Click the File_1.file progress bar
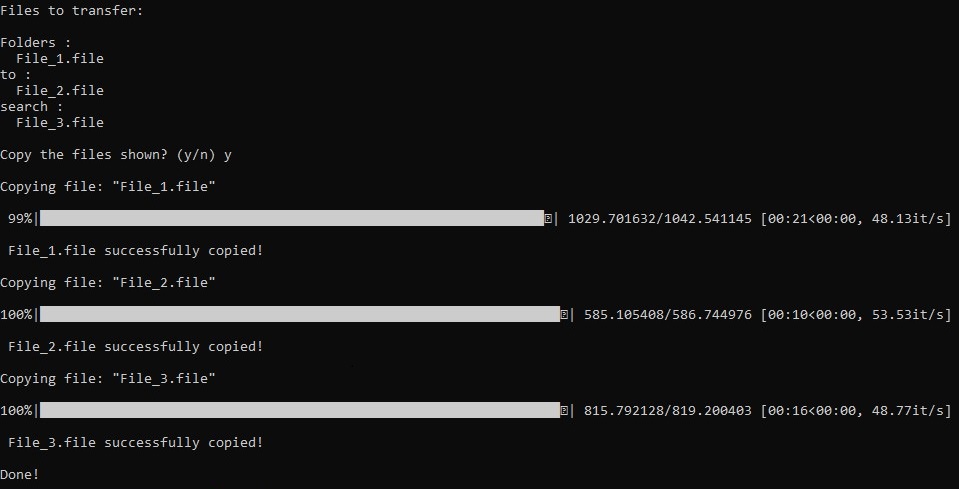 (292, 218)
